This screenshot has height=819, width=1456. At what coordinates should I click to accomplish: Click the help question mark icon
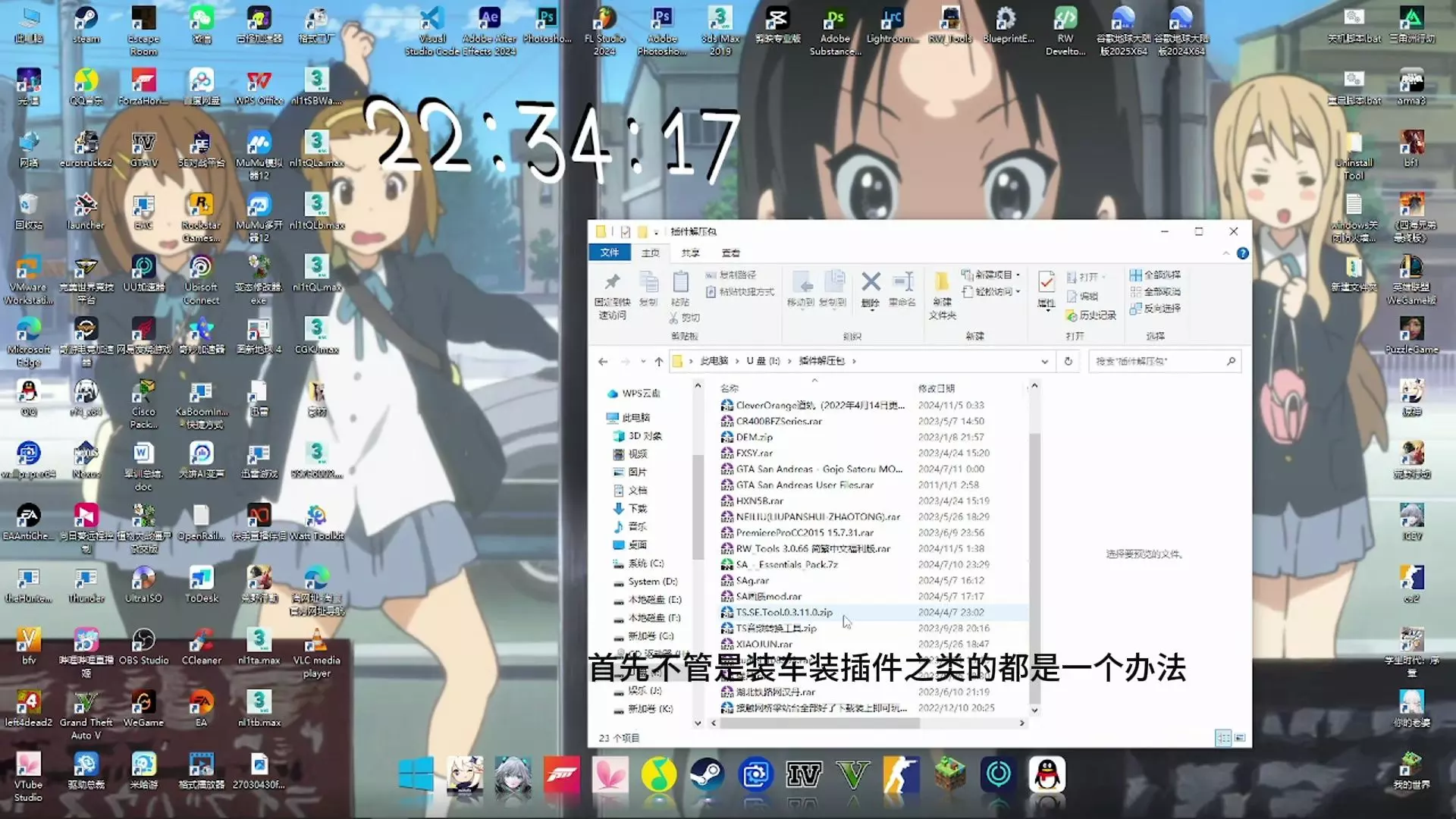point(1242,253)
